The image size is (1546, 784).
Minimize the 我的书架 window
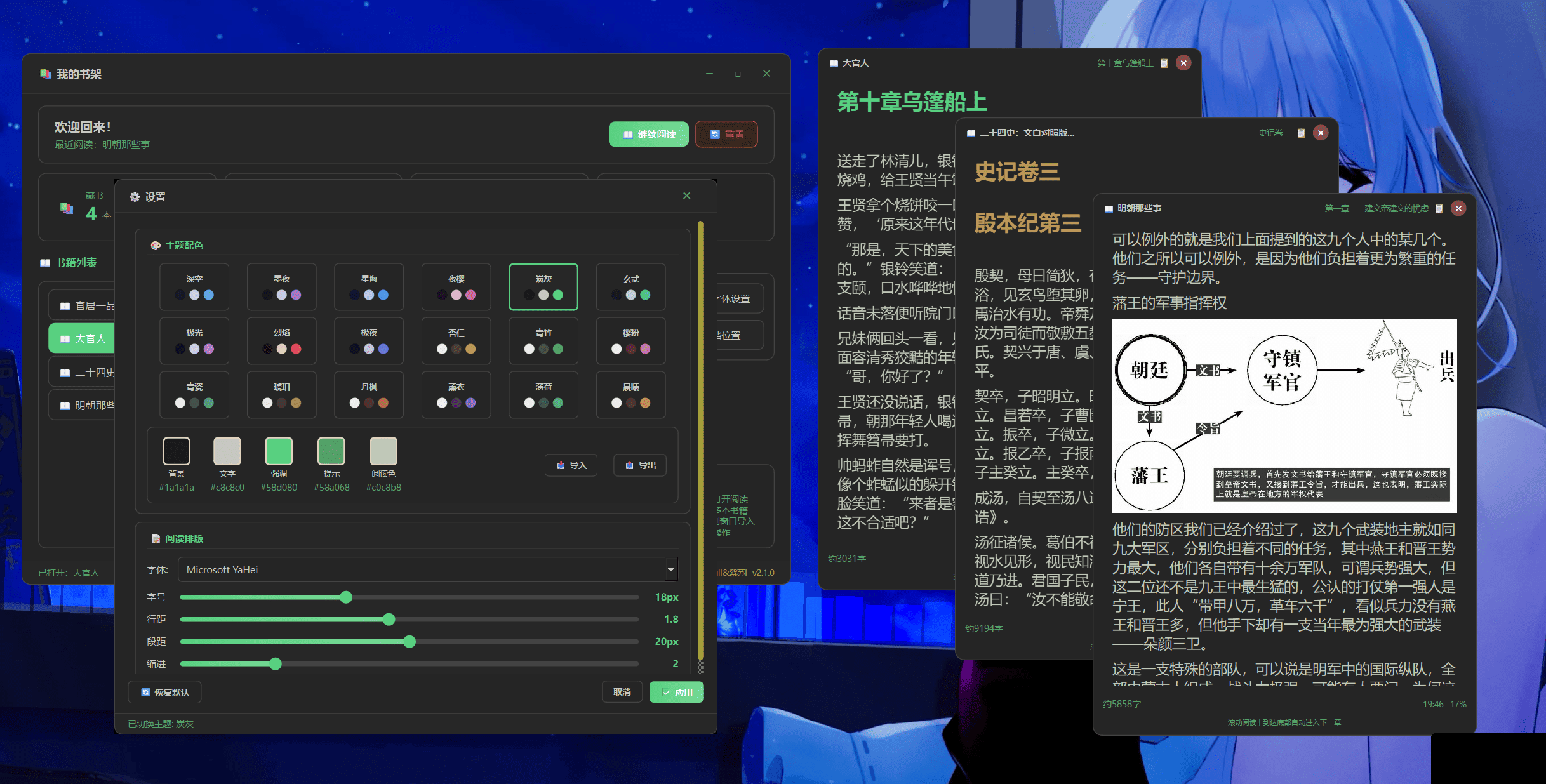(x=709, y=74)
